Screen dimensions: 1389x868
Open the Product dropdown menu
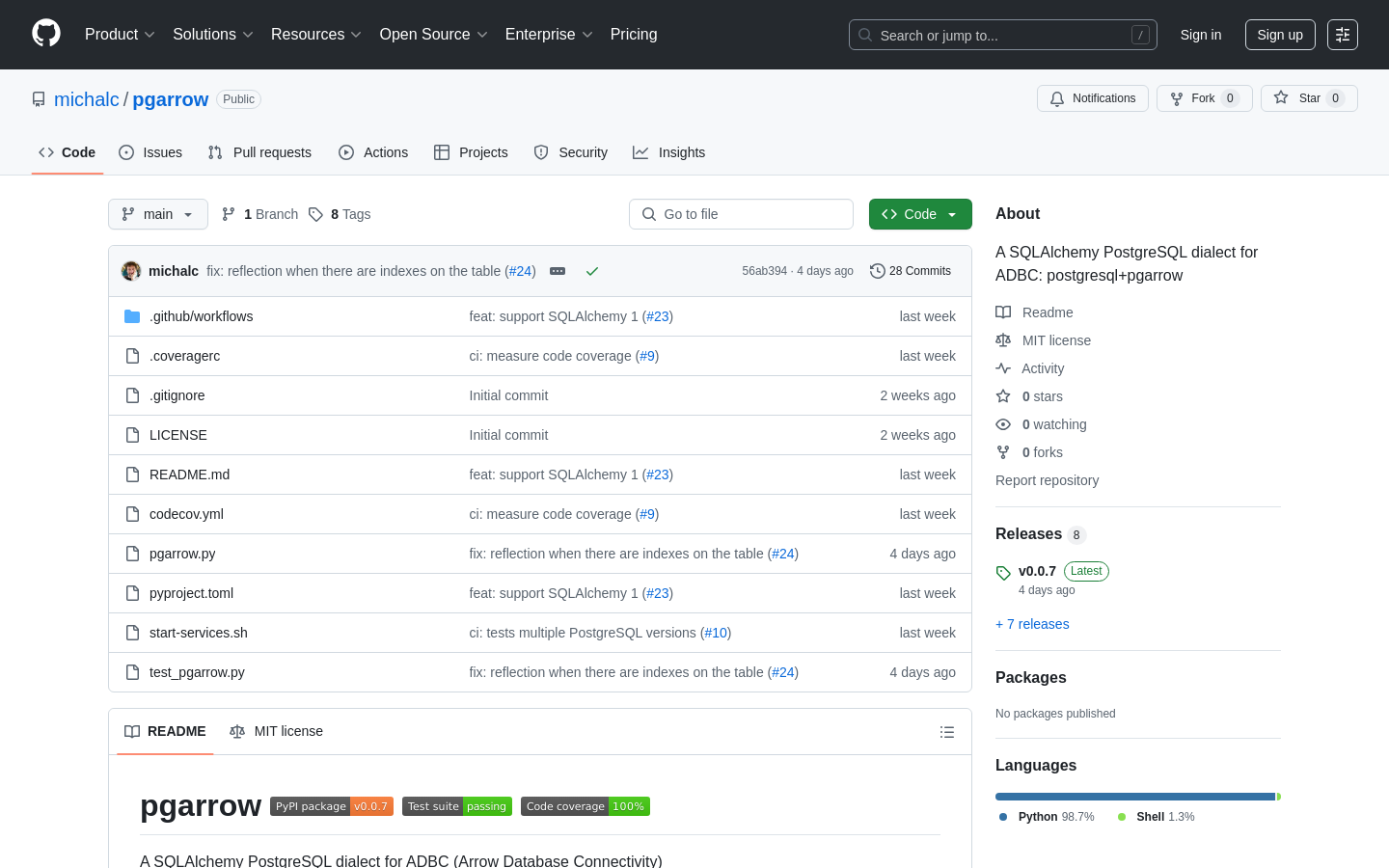coord(120,35)
